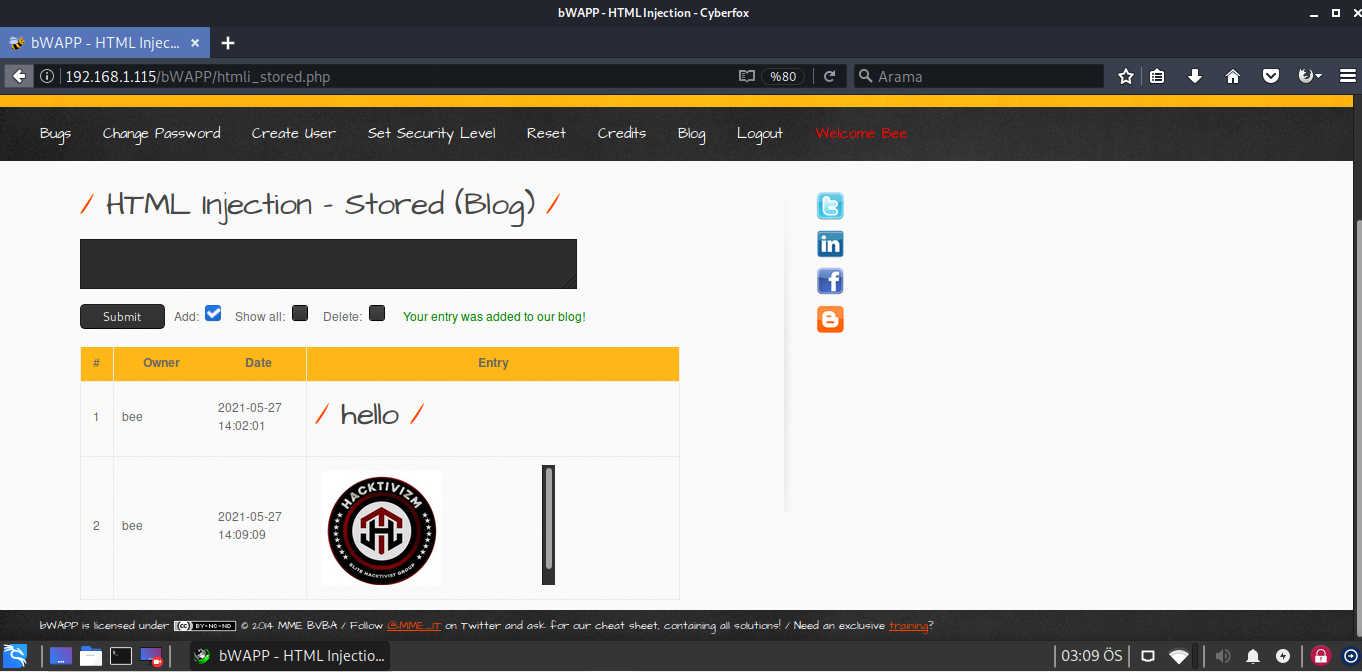The height and width of the screenshot is (672, 1362).
Task: View the Credits page
Action: click(622, 133)
